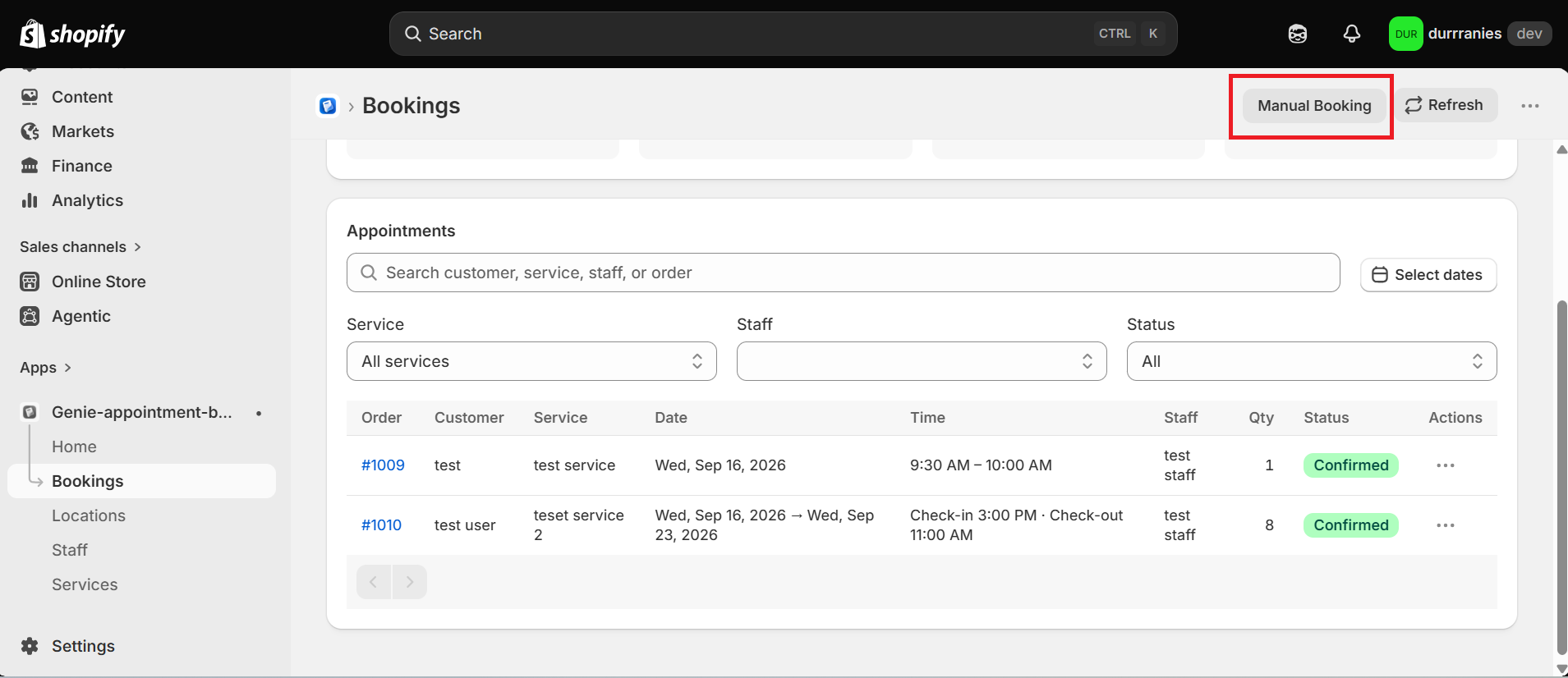
Task: Click the Manual Booking button
Action: pyautogui.click(x=1314, y=106)
